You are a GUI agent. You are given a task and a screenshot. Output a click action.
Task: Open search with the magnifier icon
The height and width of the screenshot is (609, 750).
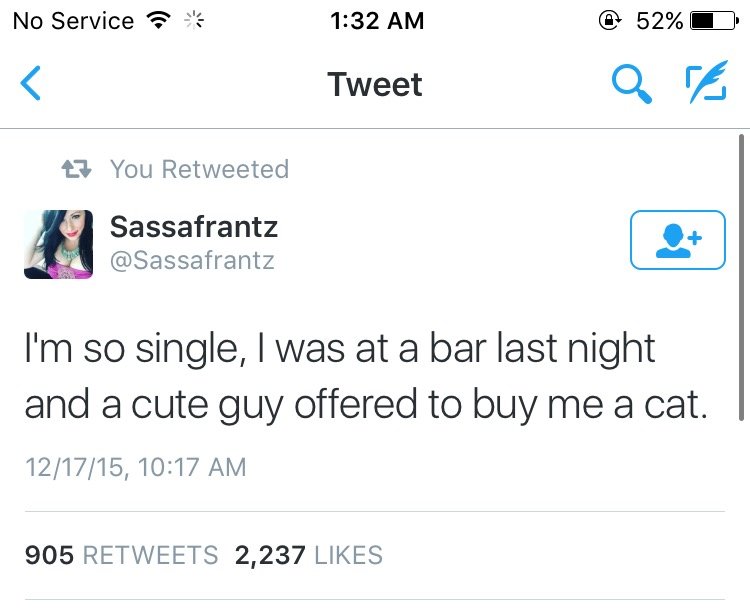click(632, 85)
